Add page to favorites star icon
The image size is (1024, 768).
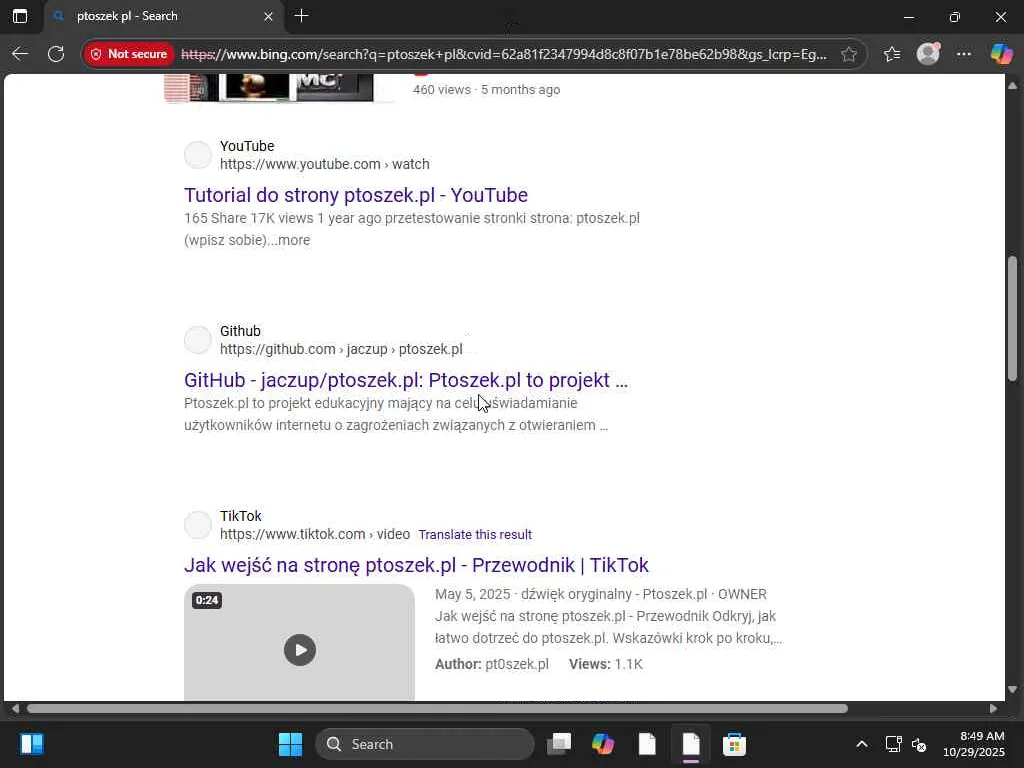[x=848, y=54]
